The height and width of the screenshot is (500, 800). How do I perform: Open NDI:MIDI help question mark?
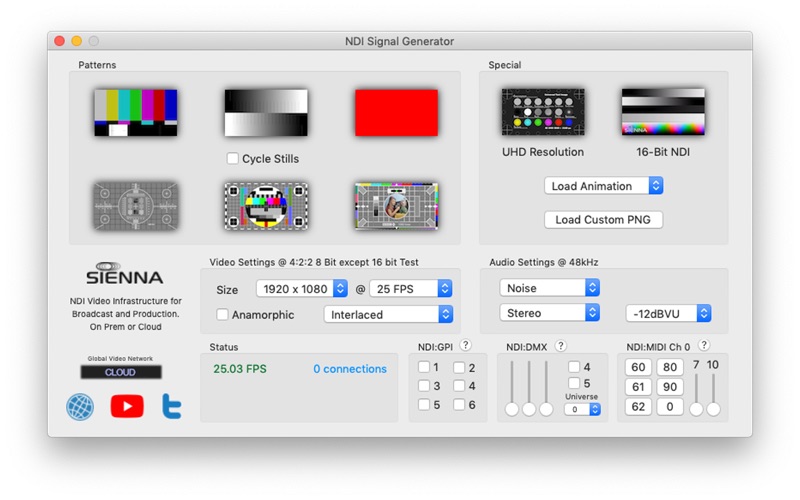[704, 345]
